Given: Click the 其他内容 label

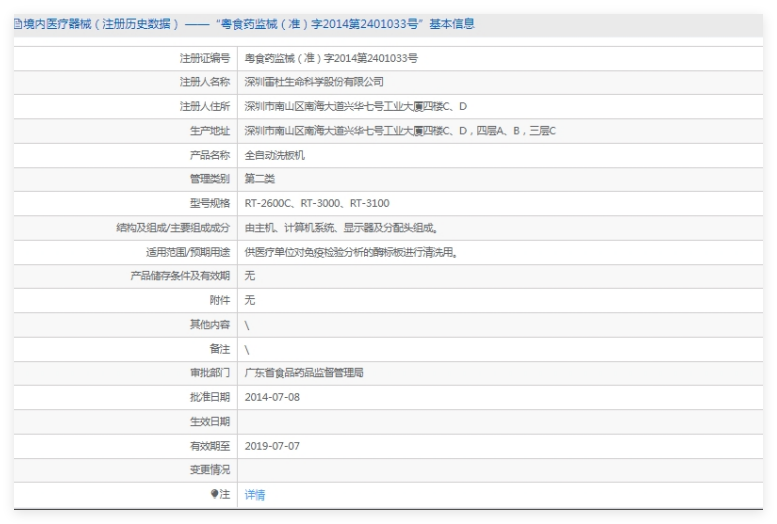Looking at the screenshot, I should [210, 324].
